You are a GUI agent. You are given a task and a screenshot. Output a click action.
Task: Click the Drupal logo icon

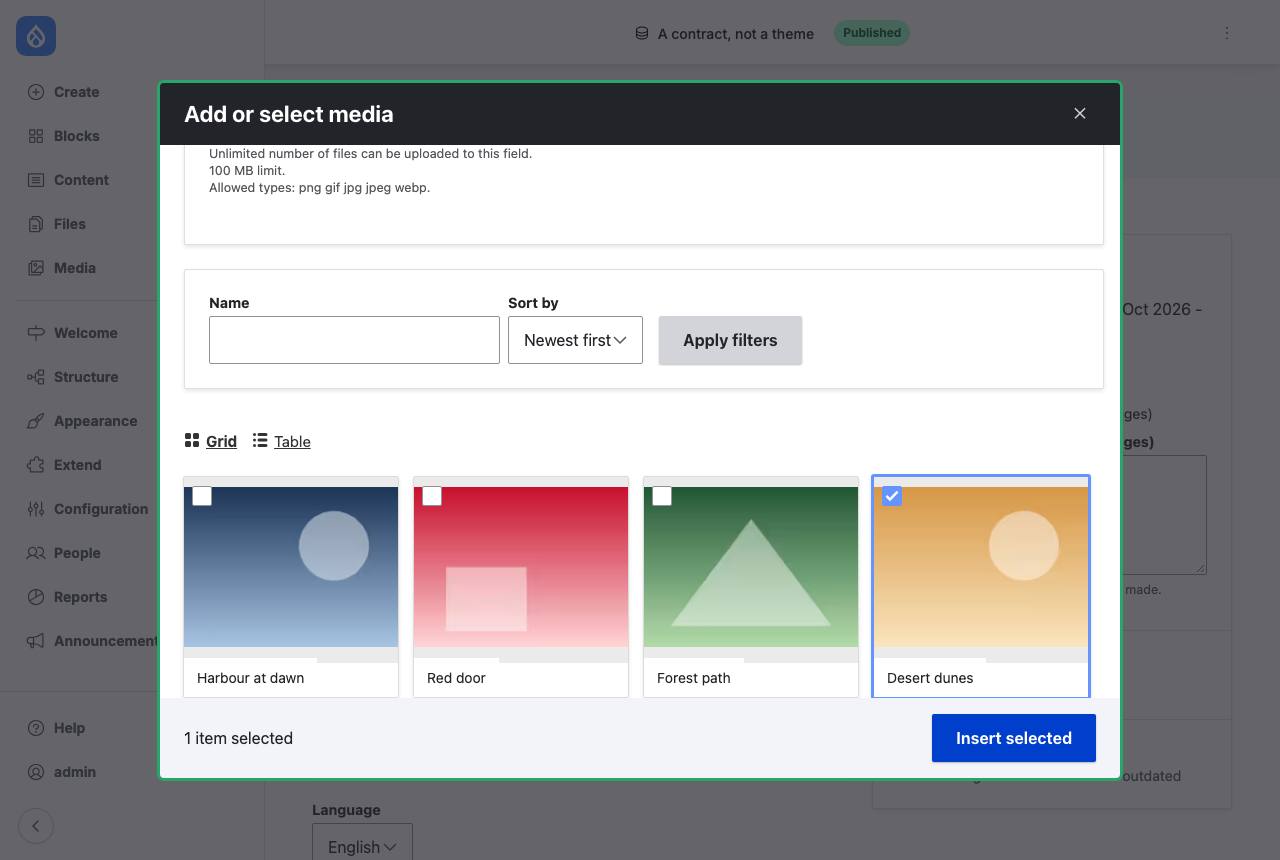[36, 36]
